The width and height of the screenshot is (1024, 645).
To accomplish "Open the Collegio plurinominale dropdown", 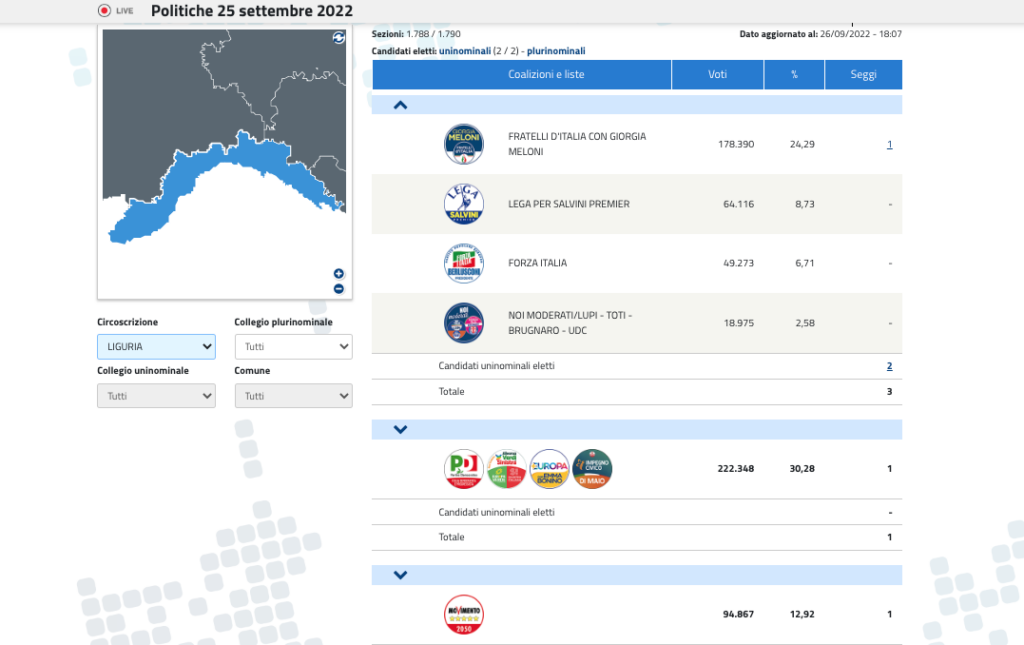I will 294,347.
